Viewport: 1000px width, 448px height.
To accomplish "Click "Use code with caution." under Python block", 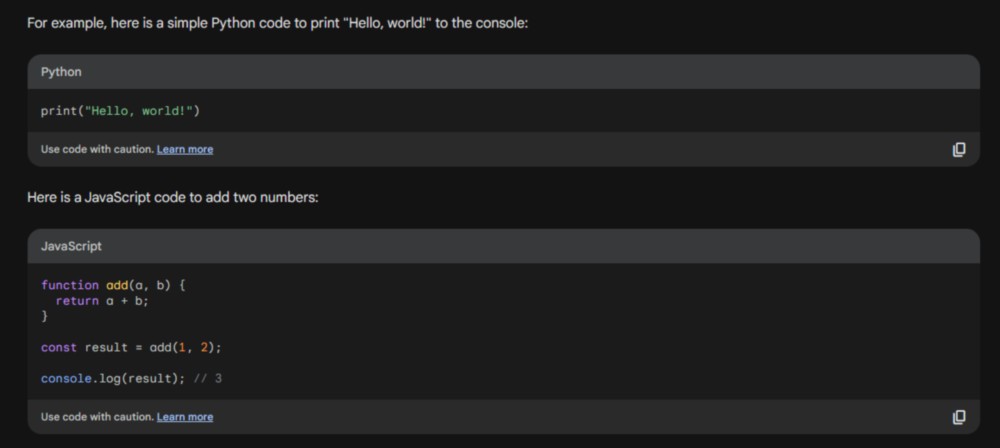I will tap(98, 149).
